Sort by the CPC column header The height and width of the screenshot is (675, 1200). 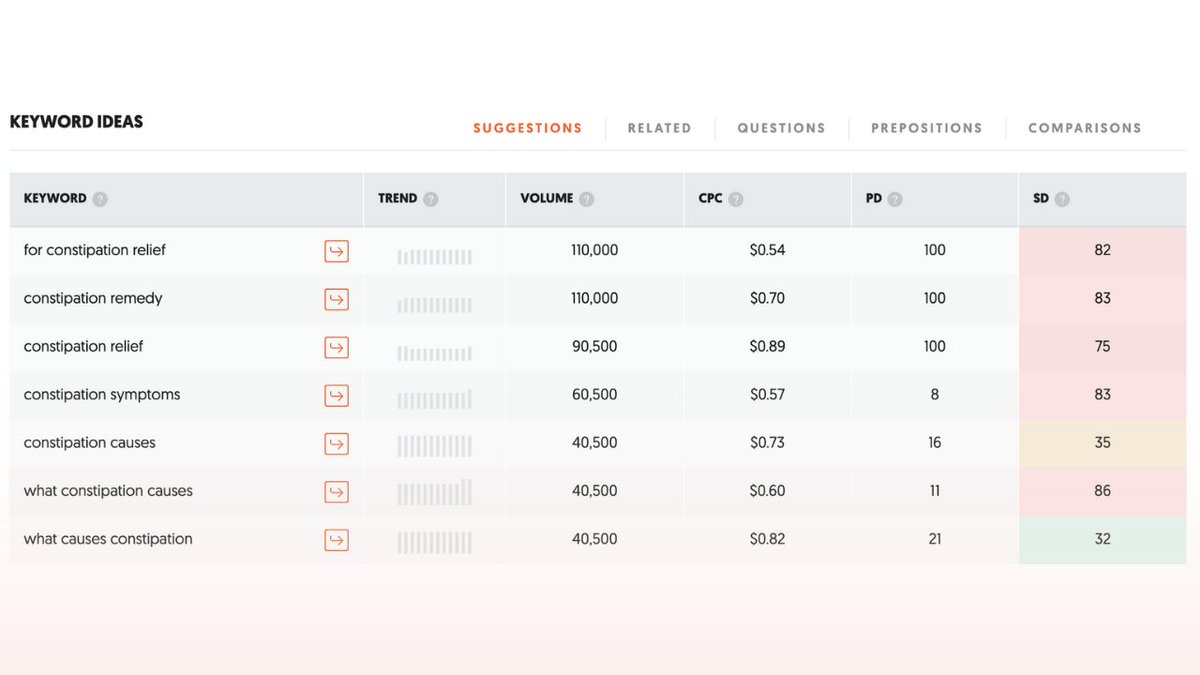[711, 198]
